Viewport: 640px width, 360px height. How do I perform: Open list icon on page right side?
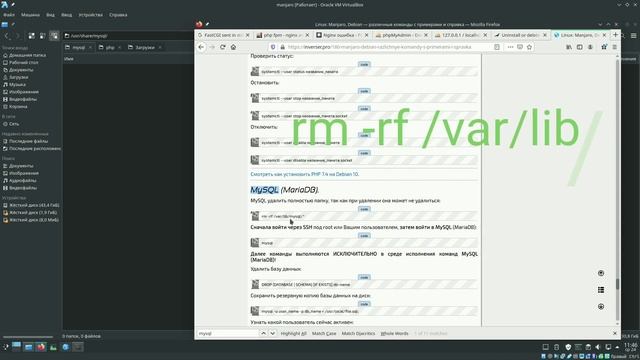point(601,290)
